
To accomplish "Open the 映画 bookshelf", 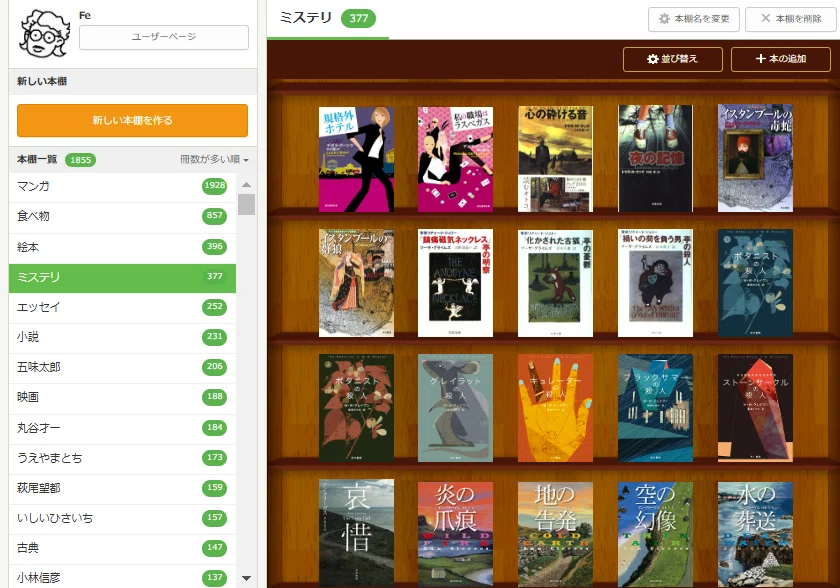I will 122,397.
